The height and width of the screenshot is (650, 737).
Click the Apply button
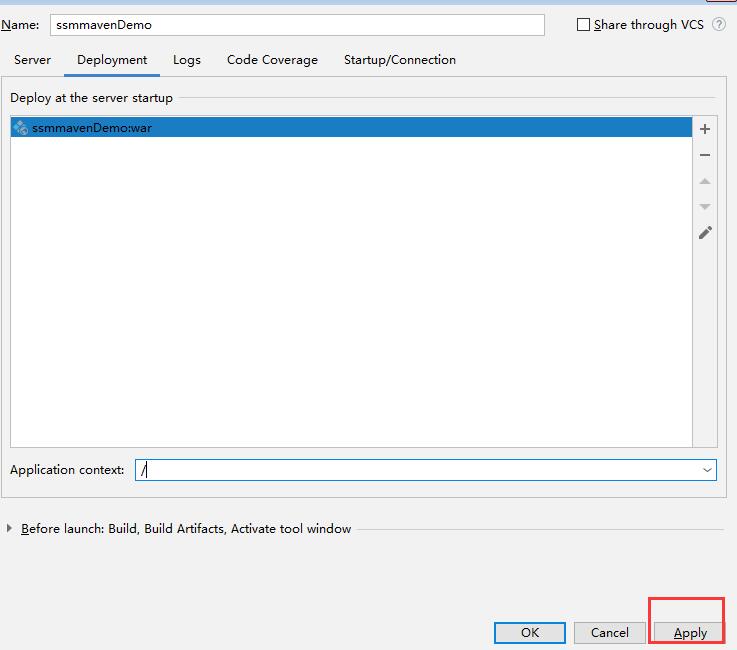(690, 632)
